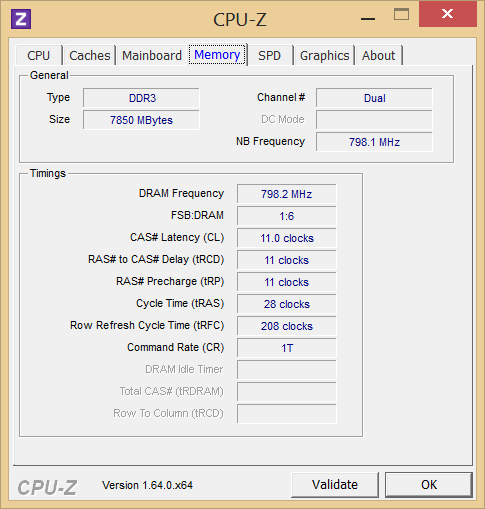Click the General group heading
The height and width of the screenshot is (509, 485).
[49, 75]
